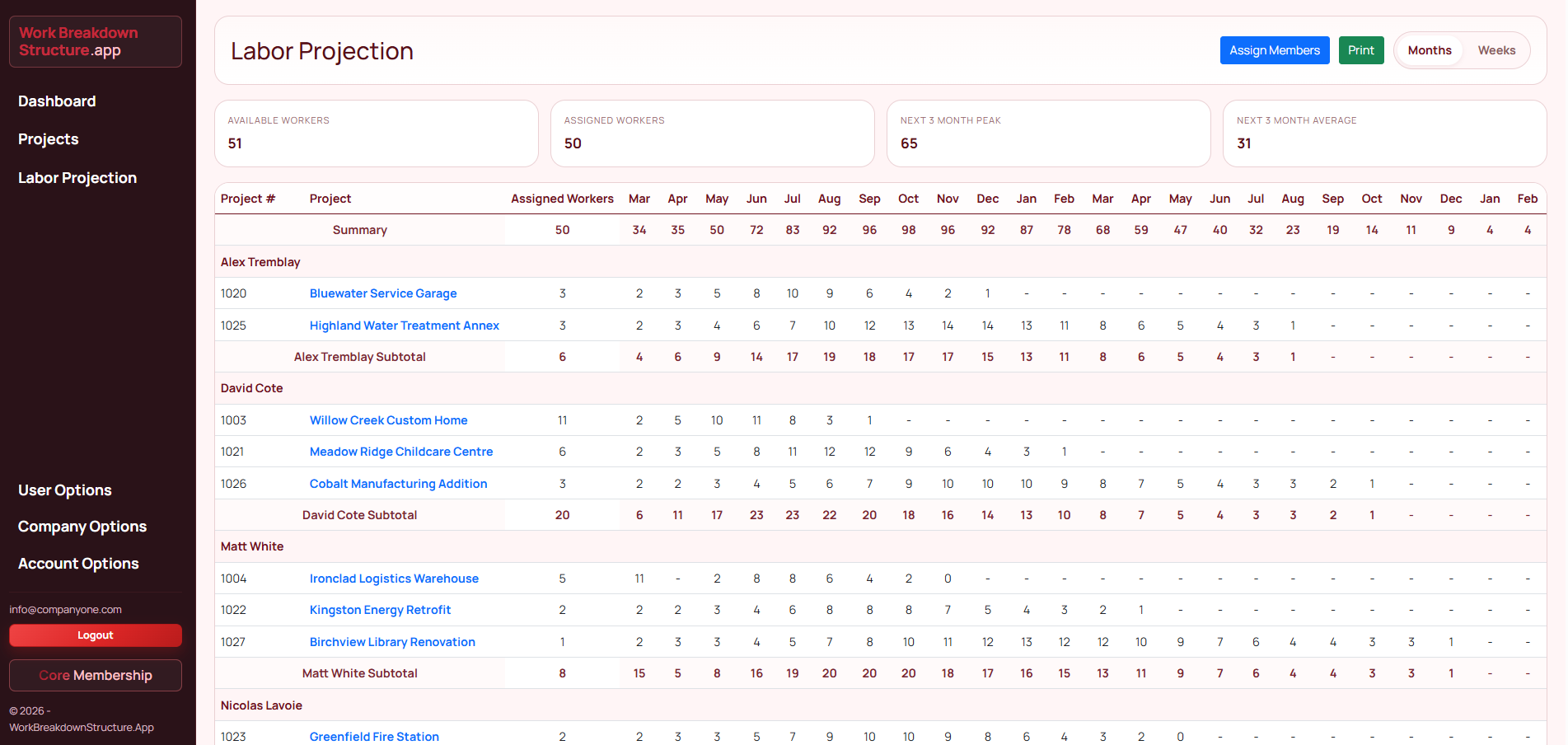This screenshot has height=745, width=1568.
Task: Open User Options
Action: (x=65, y=490)
